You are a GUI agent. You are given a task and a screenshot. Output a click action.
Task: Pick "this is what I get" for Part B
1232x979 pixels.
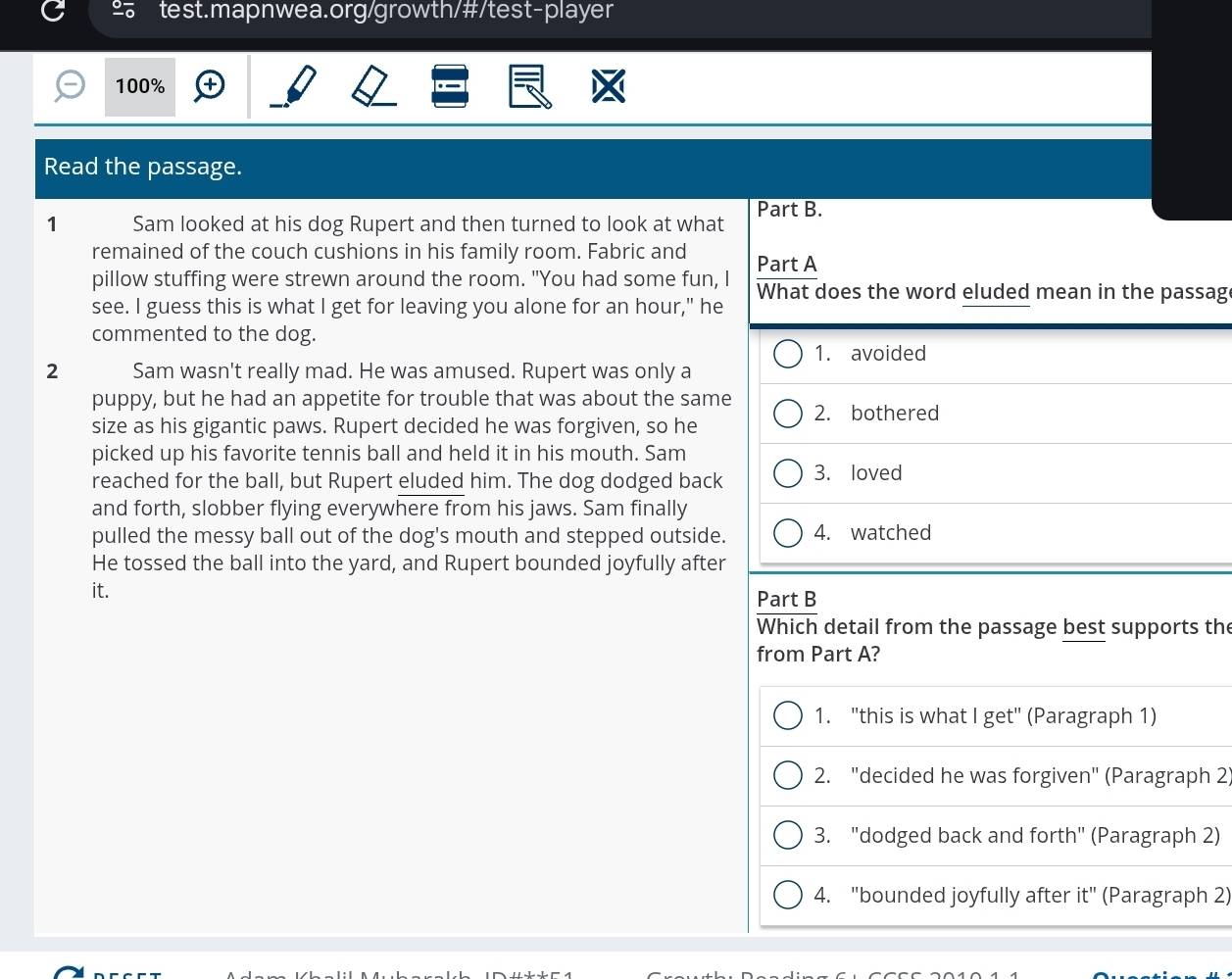coord(788,716)
